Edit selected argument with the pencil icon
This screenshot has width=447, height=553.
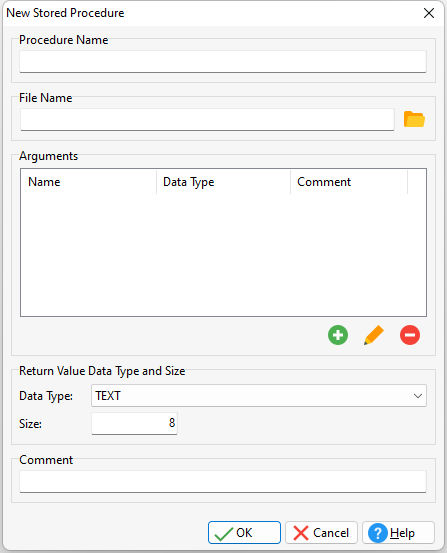click(x=374, y=335)
